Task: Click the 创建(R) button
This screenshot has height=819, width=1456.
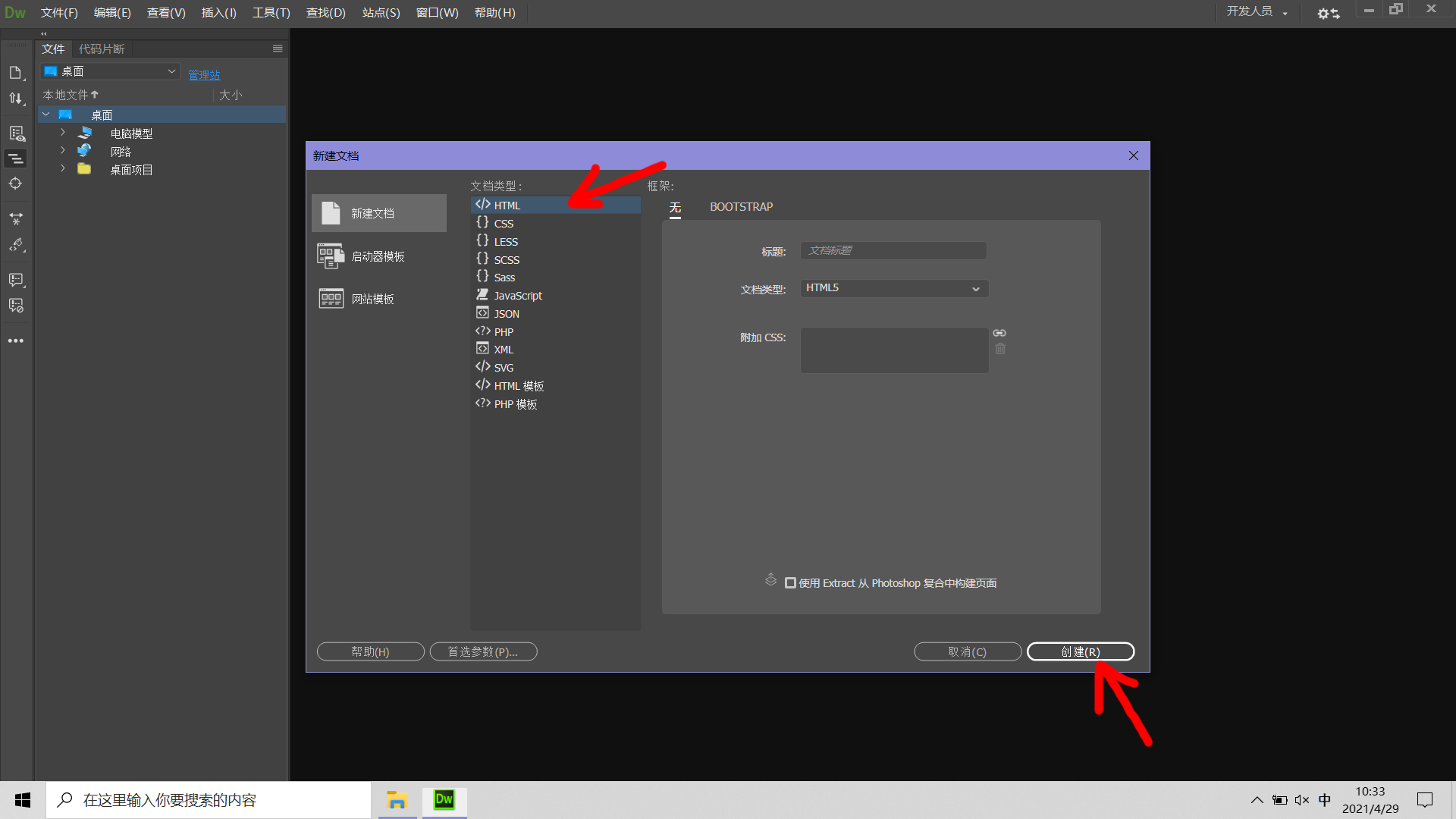Action: 1081,651
